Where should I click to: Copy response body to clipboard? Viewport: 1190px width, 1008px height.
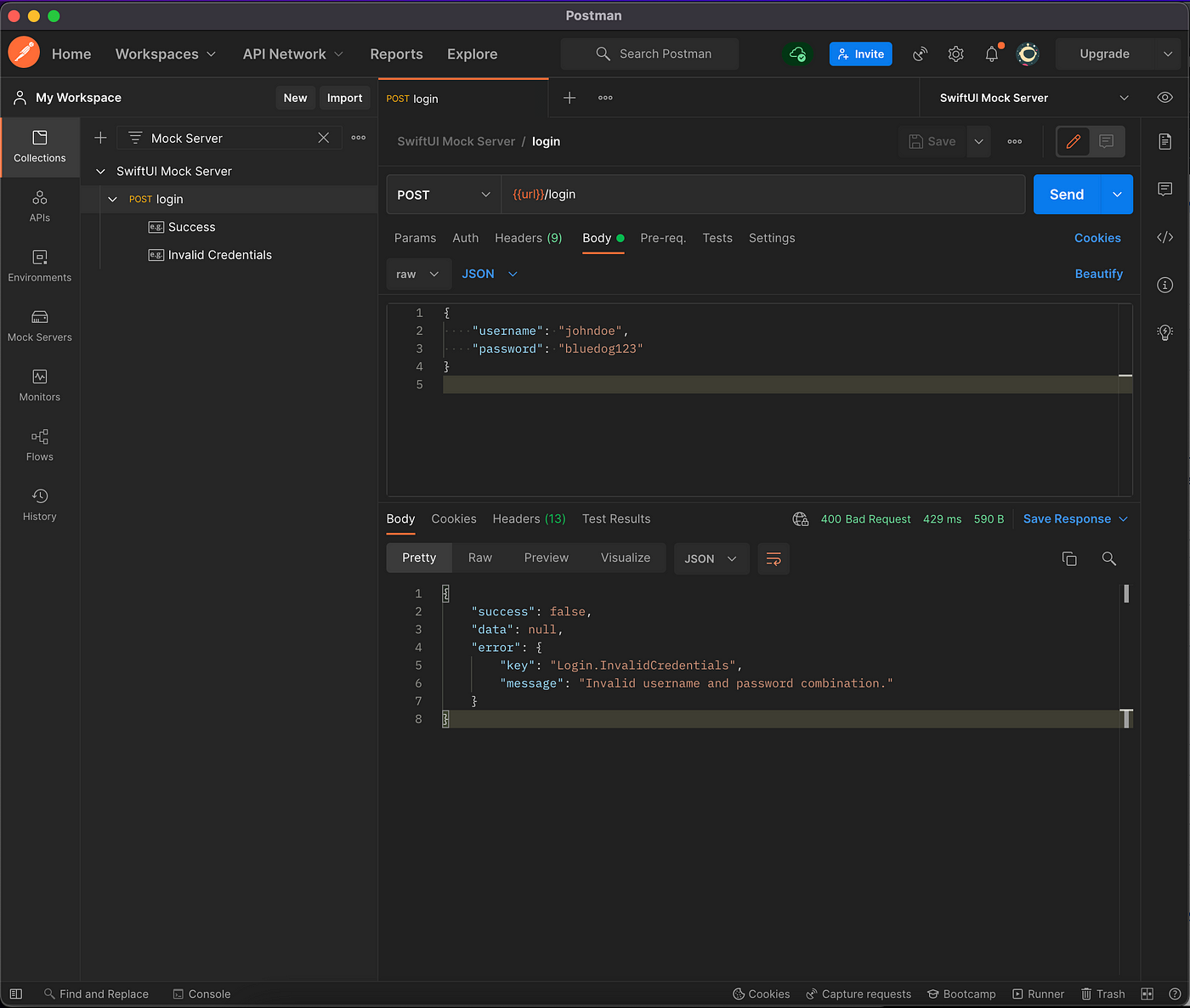pyautogui.click(x=1069, y=558)
